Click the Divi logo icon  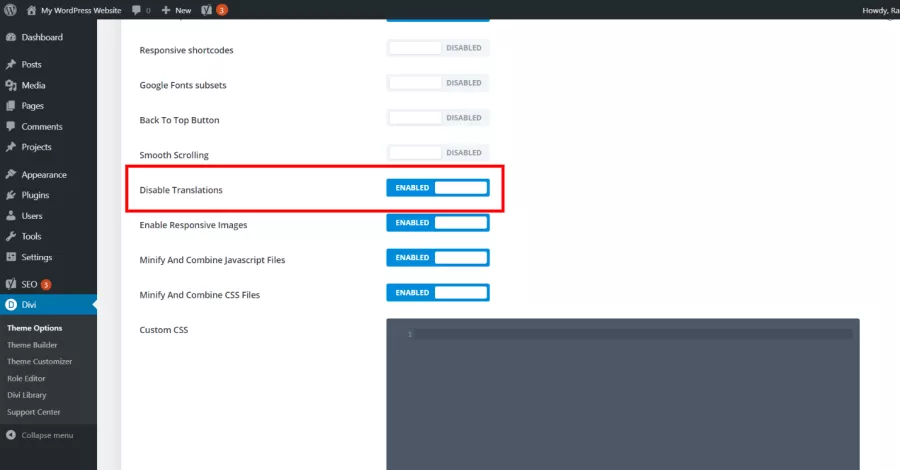coord(11,305)
